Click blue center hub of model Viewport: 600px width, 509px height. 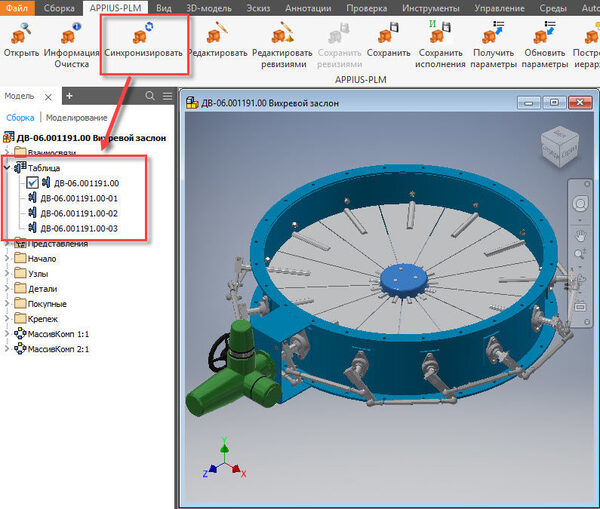[x=403, y=279]
